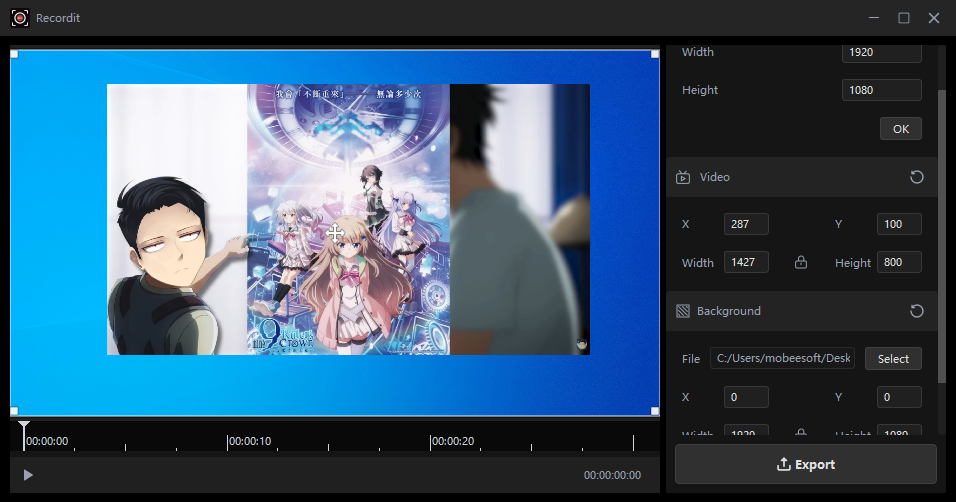Export the recording
The width and height of the screenshot is (956, 502).
coord(805,464)
